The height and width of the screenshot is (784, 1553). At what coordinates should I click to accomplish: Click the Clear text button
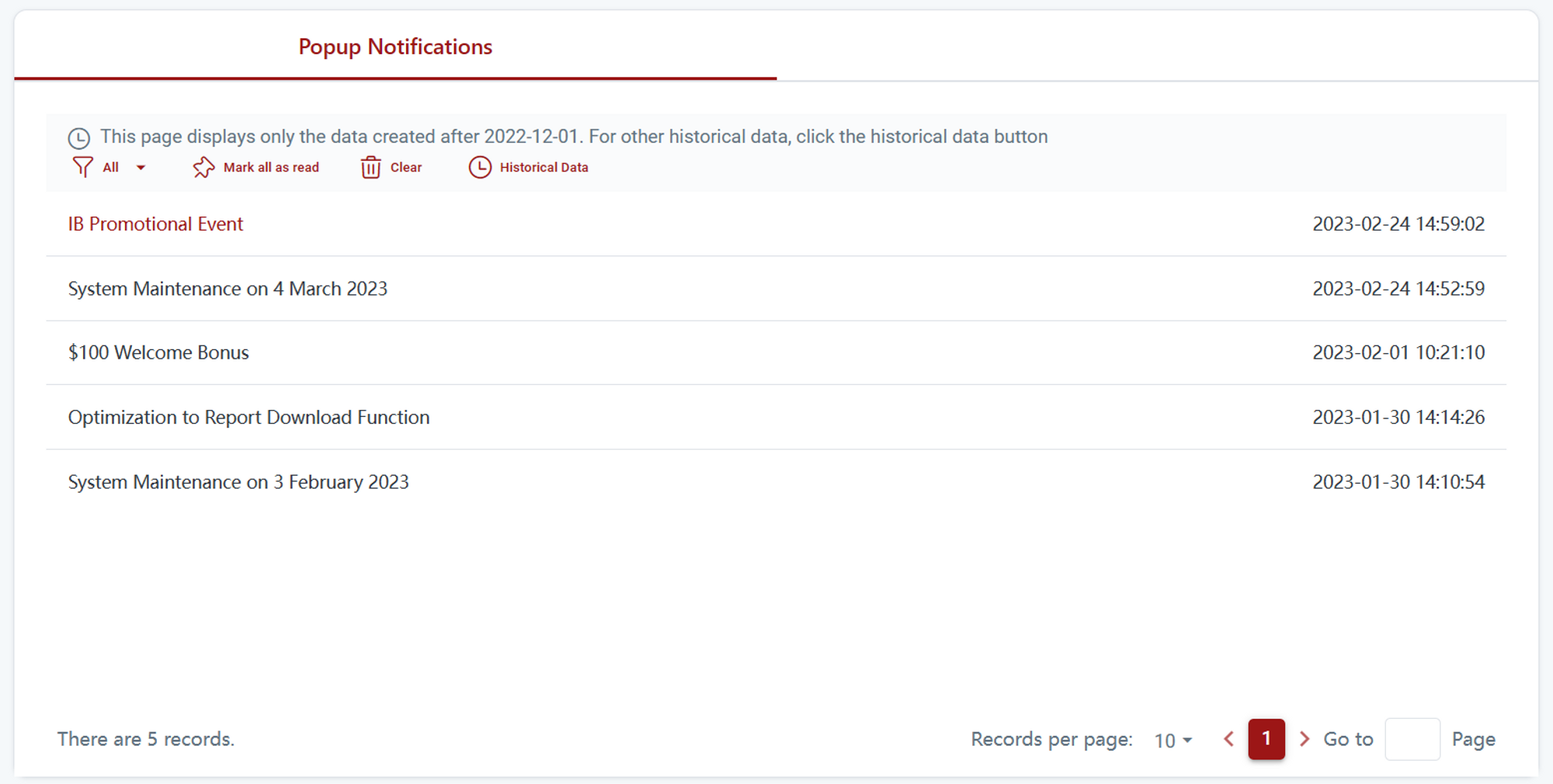405,167
